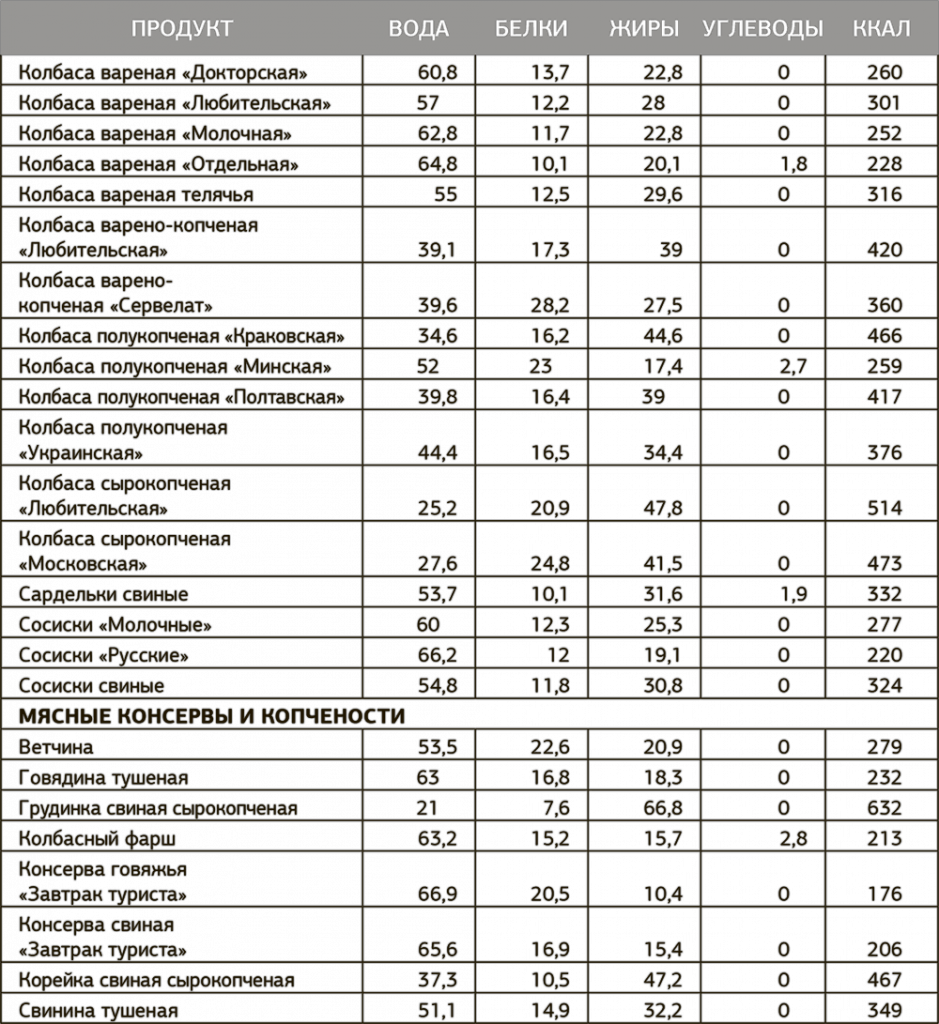Click Колбаса полукопченая «Минская» product name
Image resolution: width=939 pixels, height=1024 pixels.
[175, 367]
